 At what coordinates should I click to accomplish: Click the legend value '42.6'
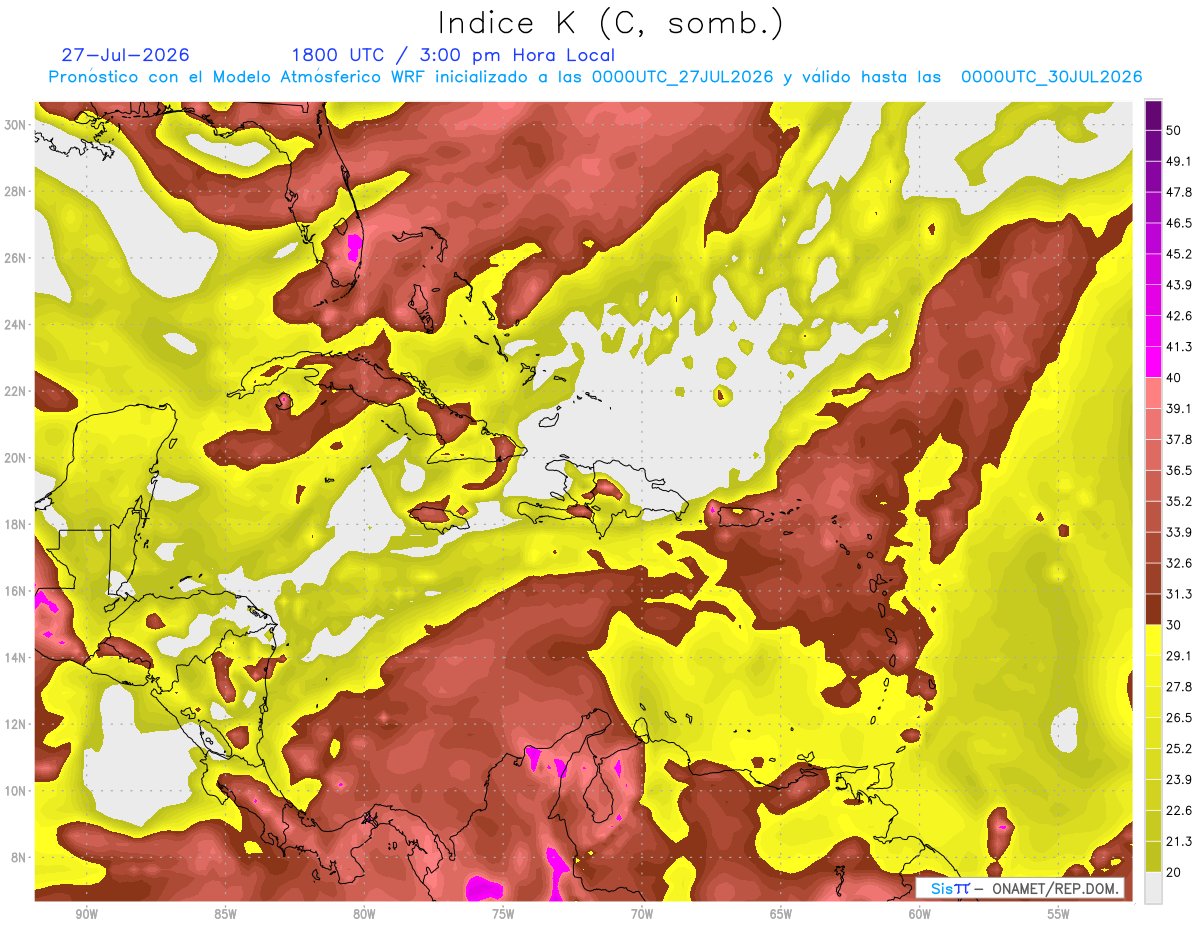[x=1179, y=316]
